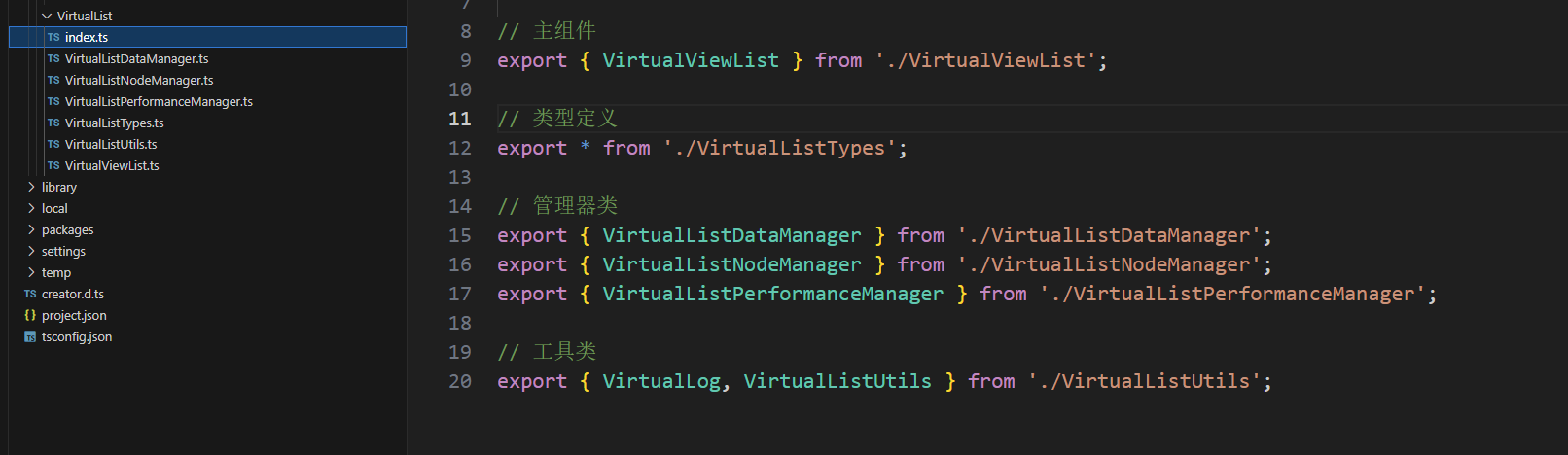Click the './VirtualListTypes' import path
This screenshot has height=455, width=1568.
(x=779, y=148)
